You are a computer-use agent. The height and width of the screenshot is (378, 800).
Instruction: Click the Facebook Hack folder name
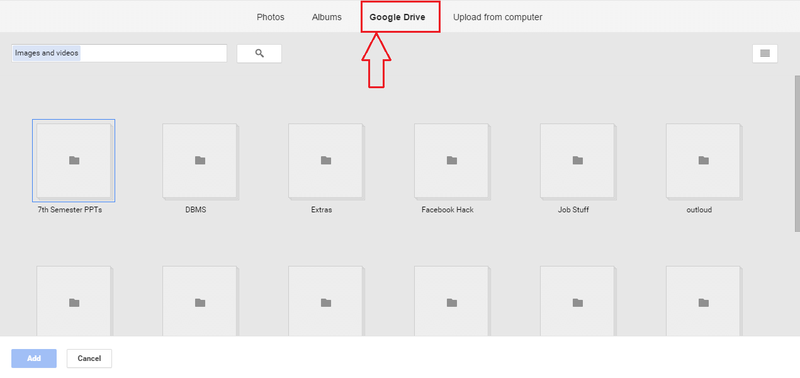click(x=447, y=210)
